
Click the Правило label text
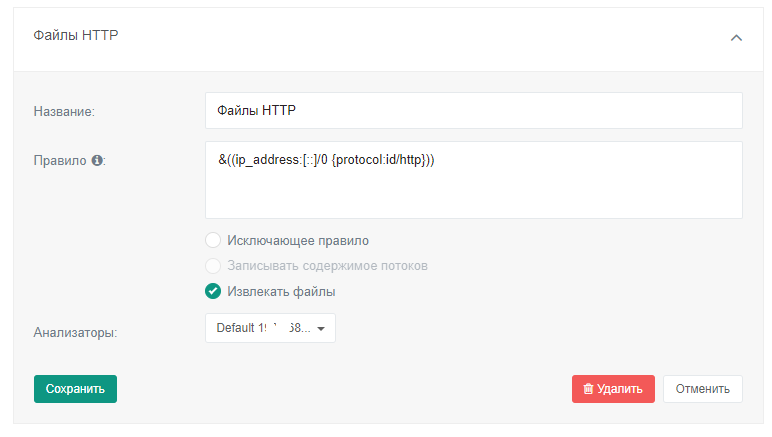tap(60, 160)
